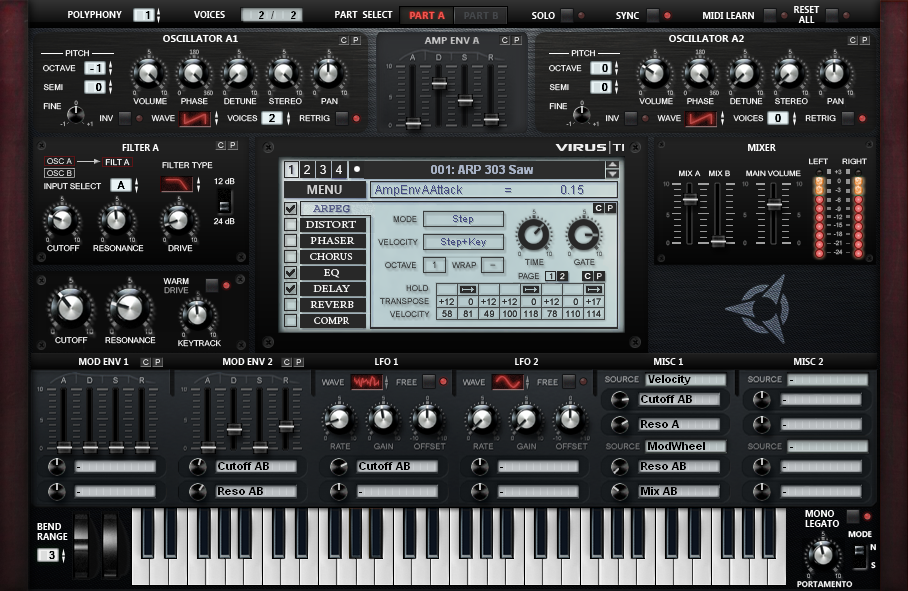Open arpeggiator page 2
Image resolution: width=908 pixels, height=591 pixels.
click(x=562, y=276)
